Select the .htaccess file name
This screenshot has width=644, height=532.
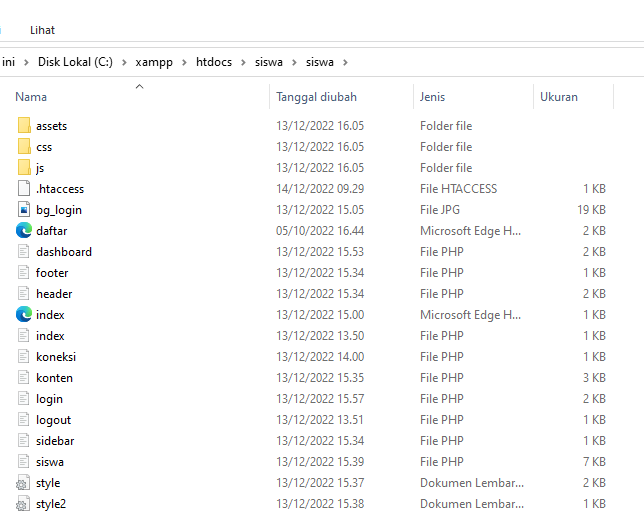pyautogui.click(x=60, y=189)
